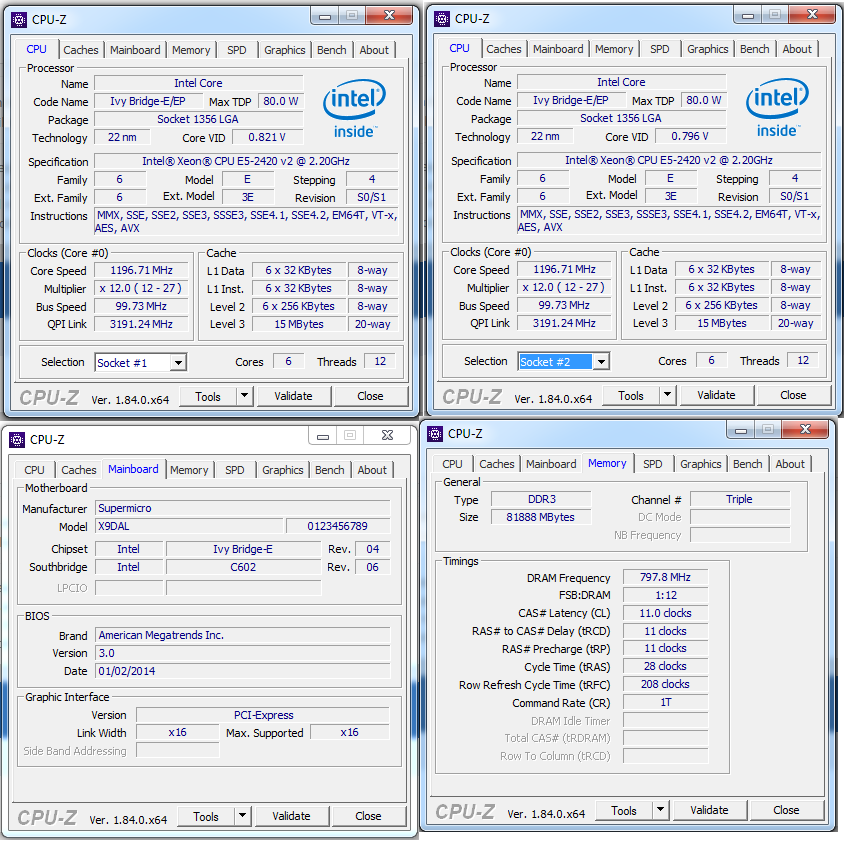This screenshot has height=861, width=860.
Task: Open the highlighted Socket #2 selection dropdown
Action: coord(601,362)
